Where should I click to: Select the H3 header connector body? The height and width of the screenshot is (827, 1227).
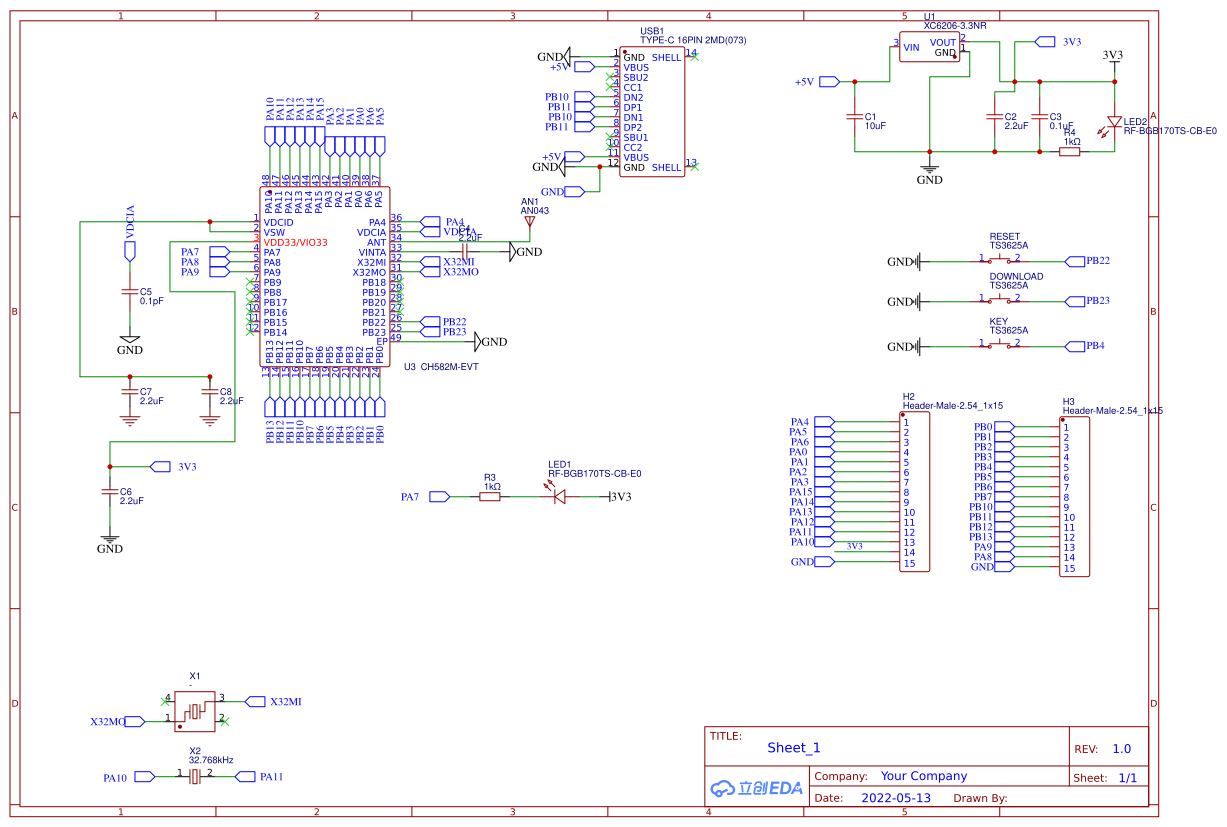(x=1074, y=497)
